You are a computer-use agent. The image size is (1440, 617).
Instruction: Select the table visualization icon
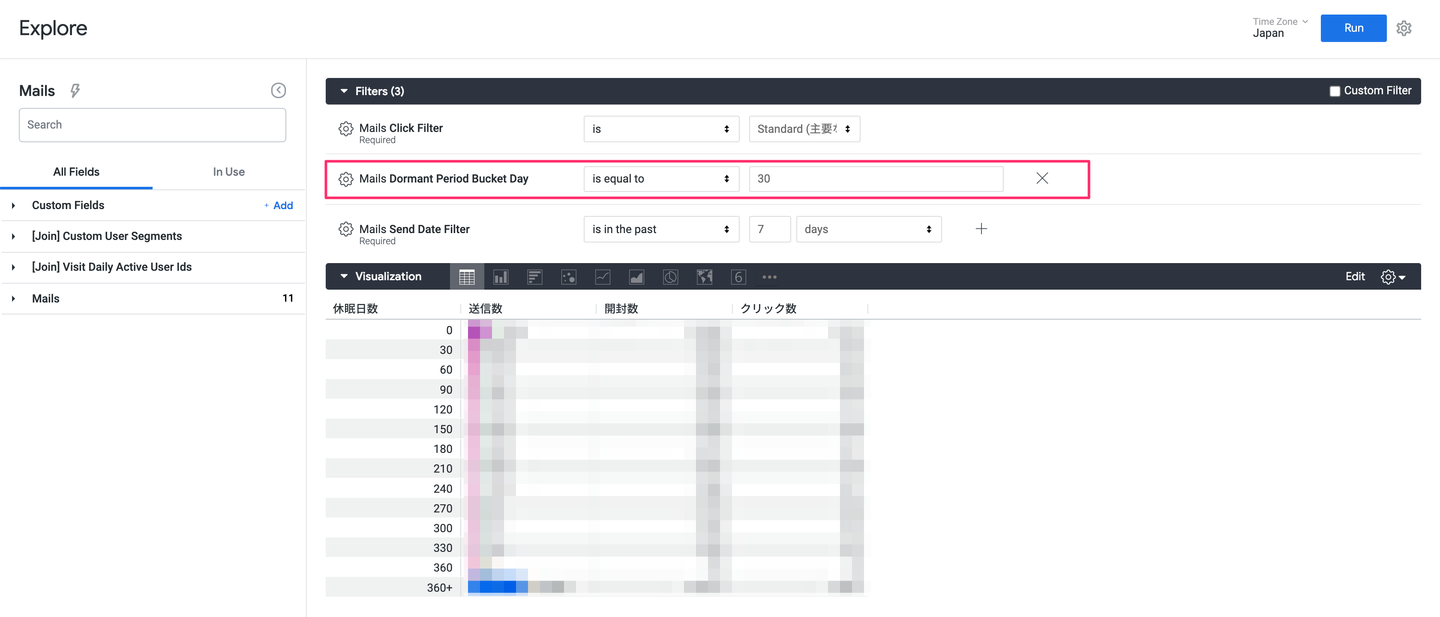point(467,277)
